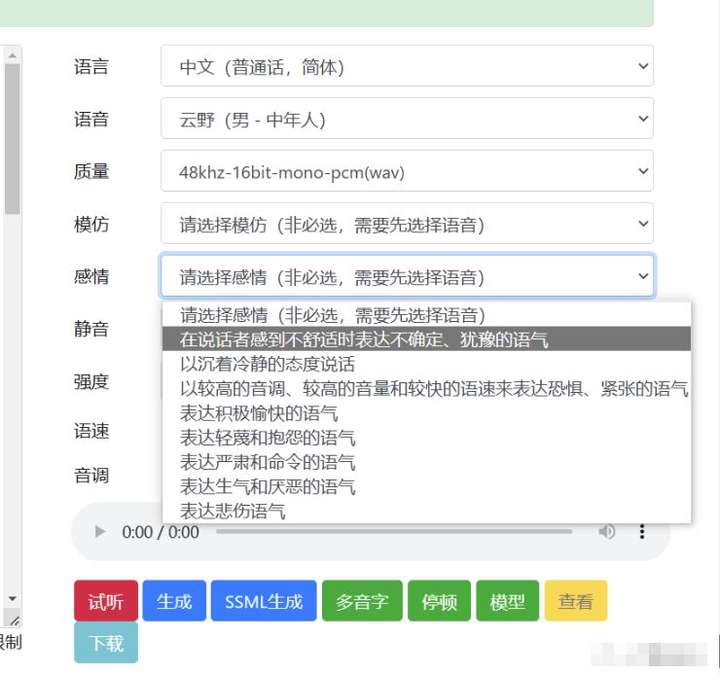Viewport: 720px width, 674px height.
Task: Open the 模仿 imitation dropdown
Action: (x=407, y=224)
